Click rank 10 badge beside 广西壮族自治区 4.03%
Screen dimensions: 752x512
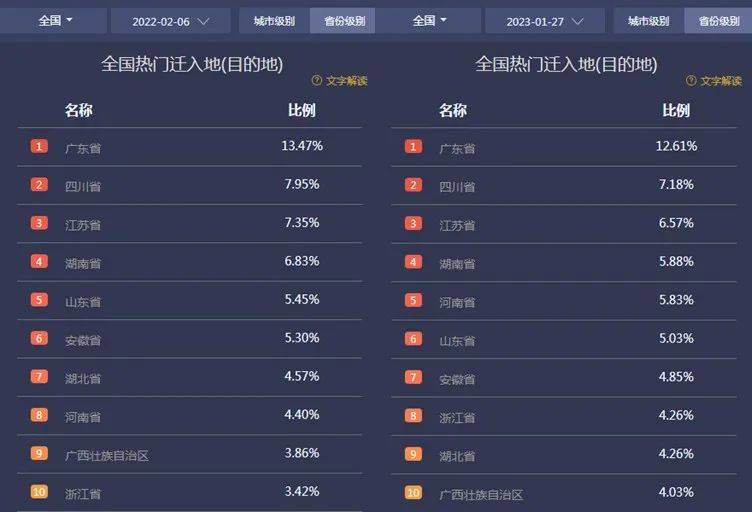coord(413,492)
